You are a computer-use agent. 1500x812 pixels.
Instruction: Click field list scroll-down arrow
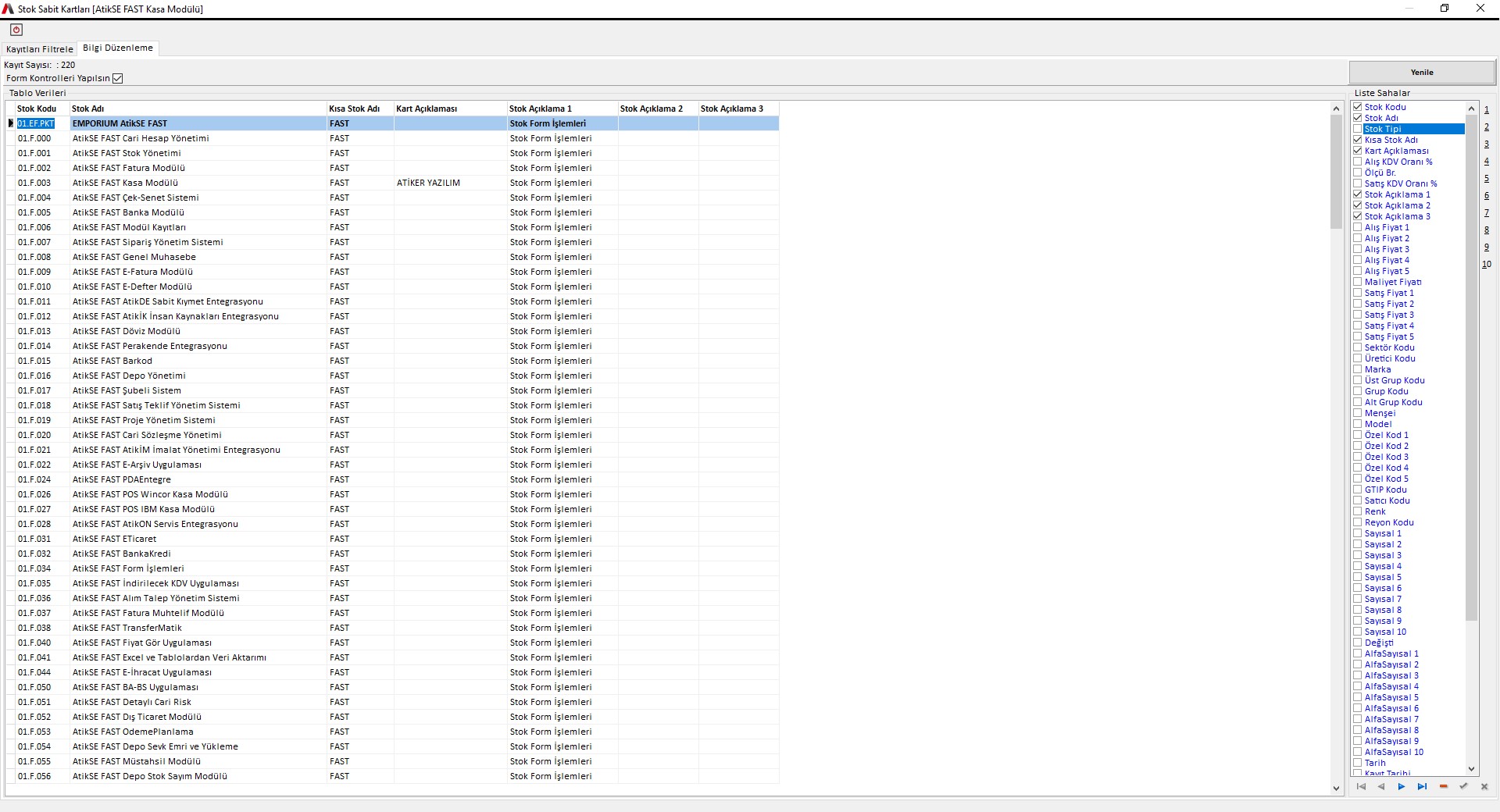point(1472,769)
